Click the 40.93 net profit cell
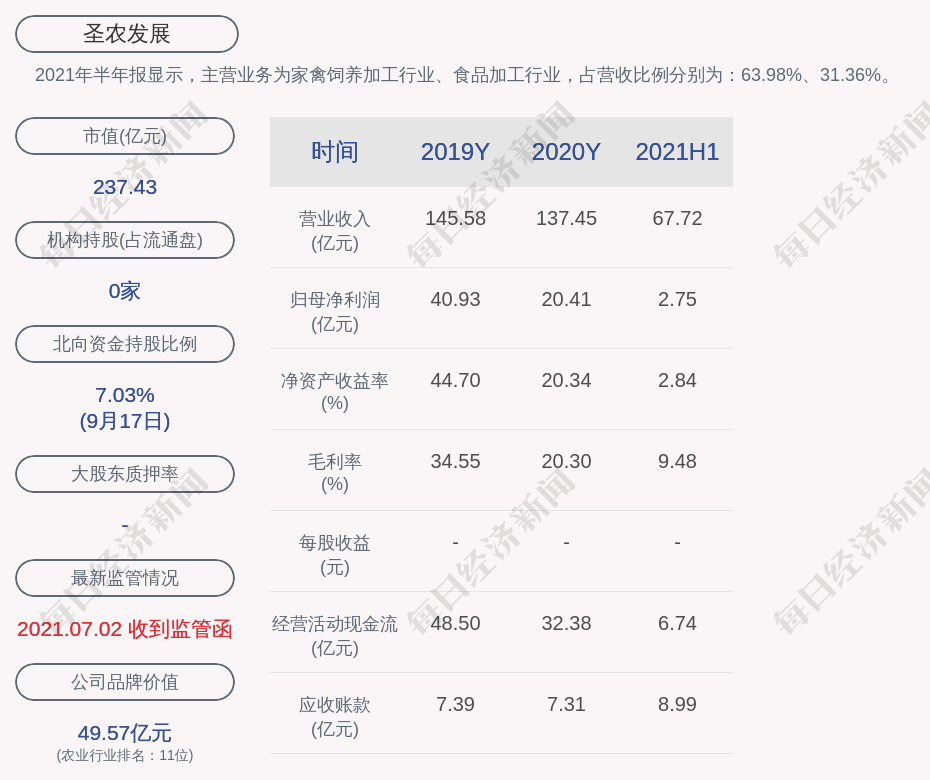The image size is (930, 780). click(455, 300)
